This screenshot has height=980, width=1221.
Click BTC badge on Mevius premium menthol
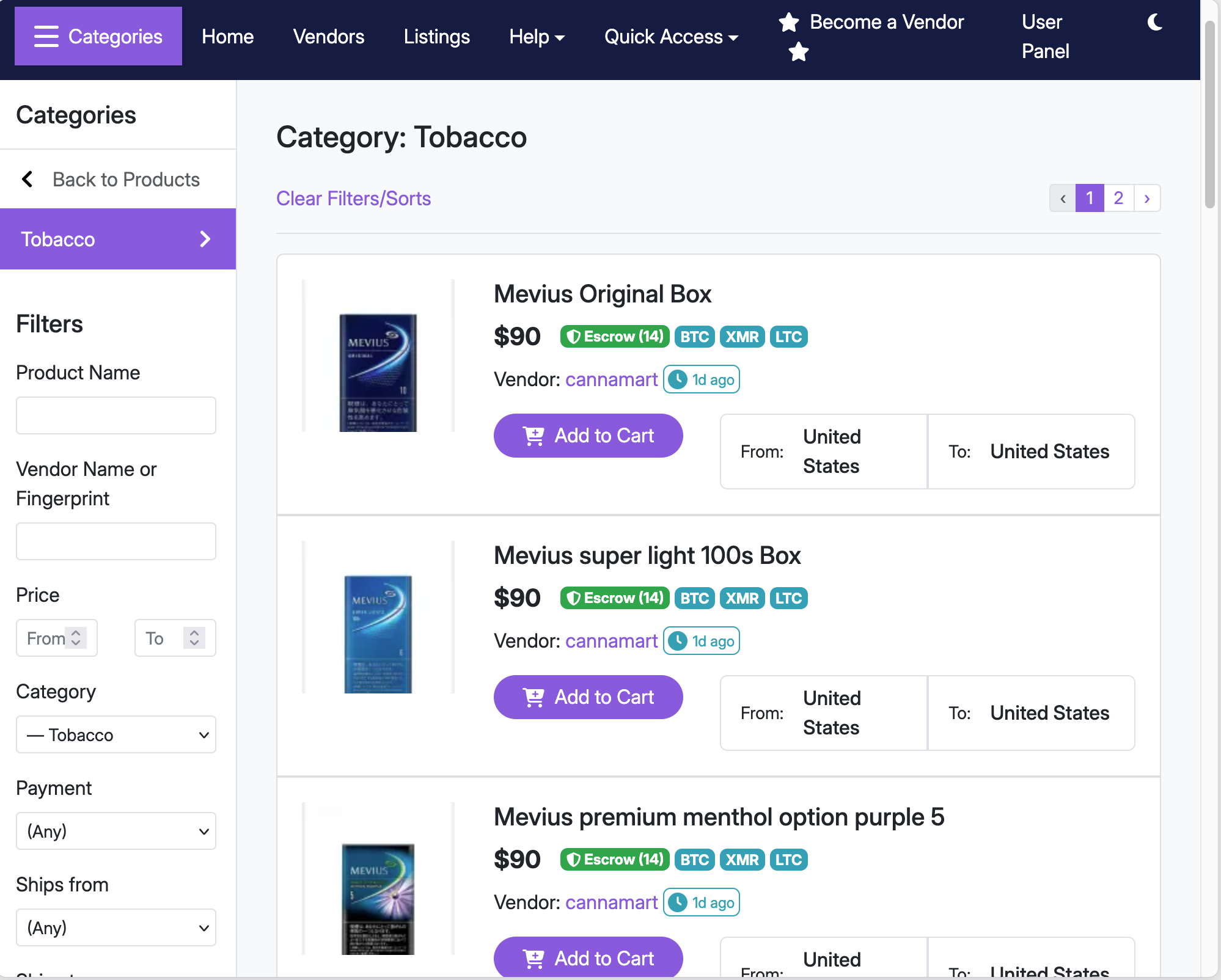[695, 860]
